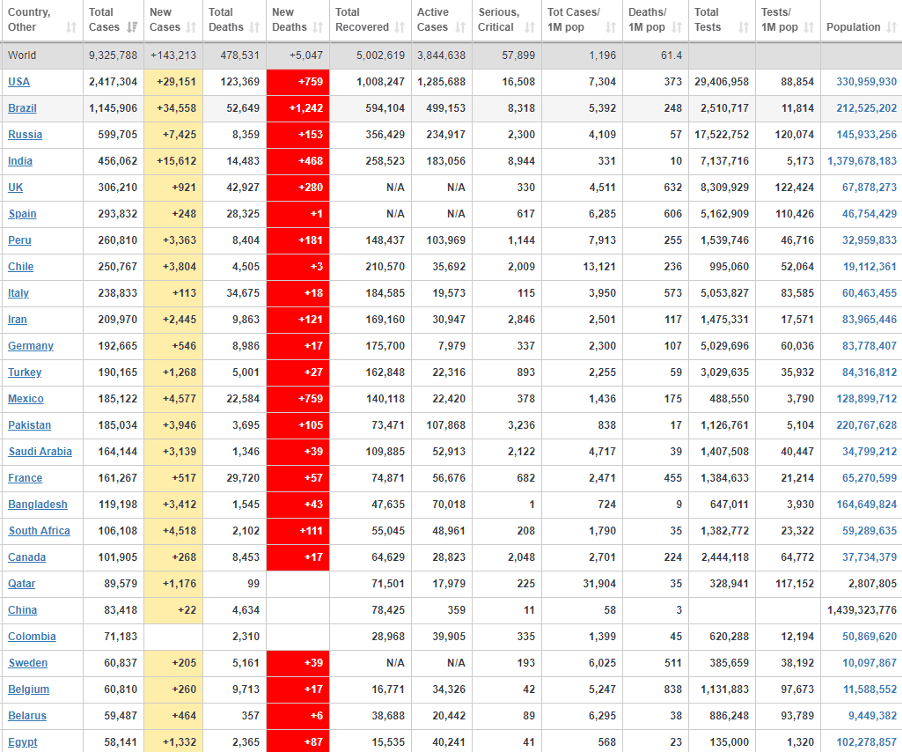
Task: Click Egypt's population link 102,278,857
Action: point(866,743)
